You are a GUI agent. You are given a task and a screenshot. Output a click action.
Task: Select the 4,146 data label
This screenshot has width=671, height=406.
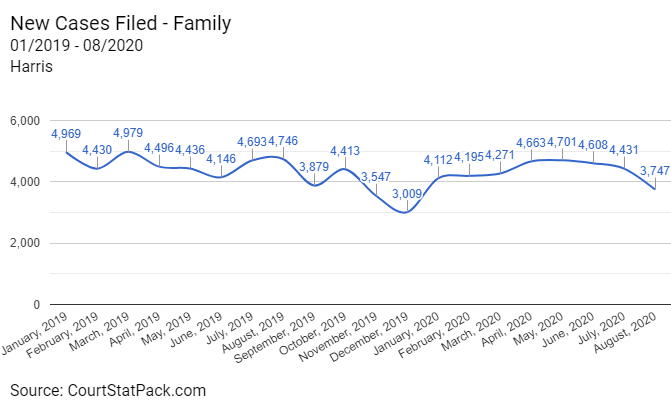pyautogui.click(x=221, y=158)
